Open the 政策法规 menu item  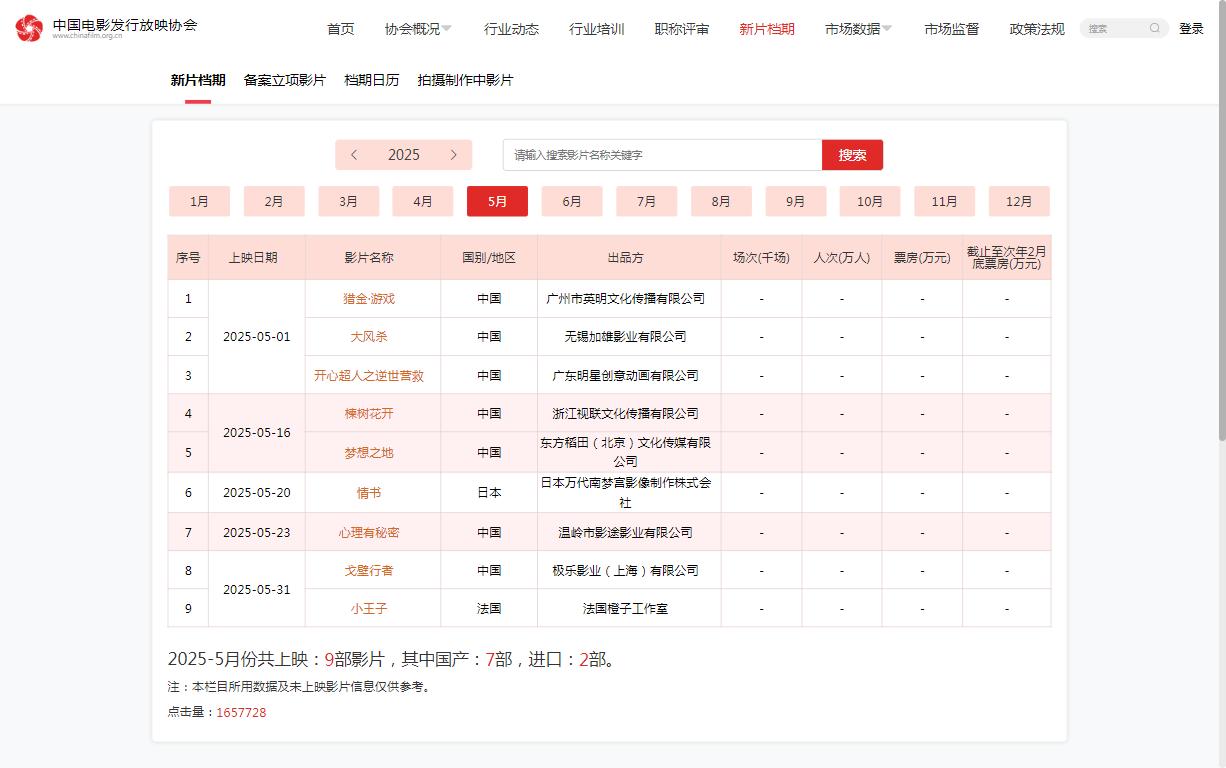pos(1037,29)
